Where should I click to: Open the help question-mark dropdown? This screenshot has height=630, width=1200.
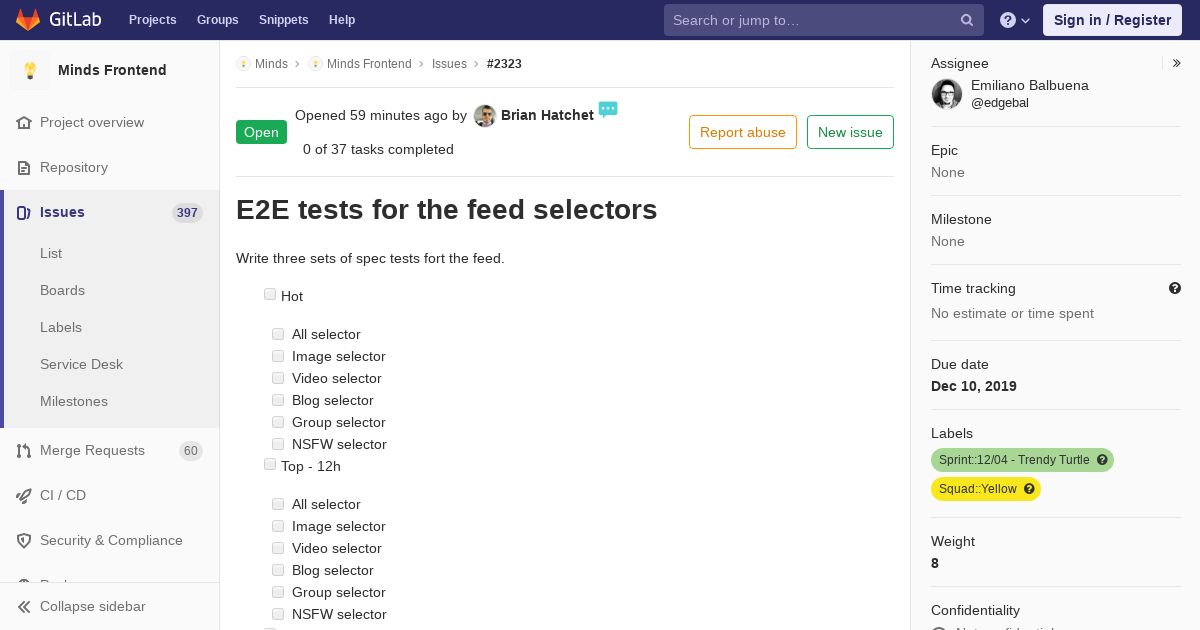pos(1015,20)
